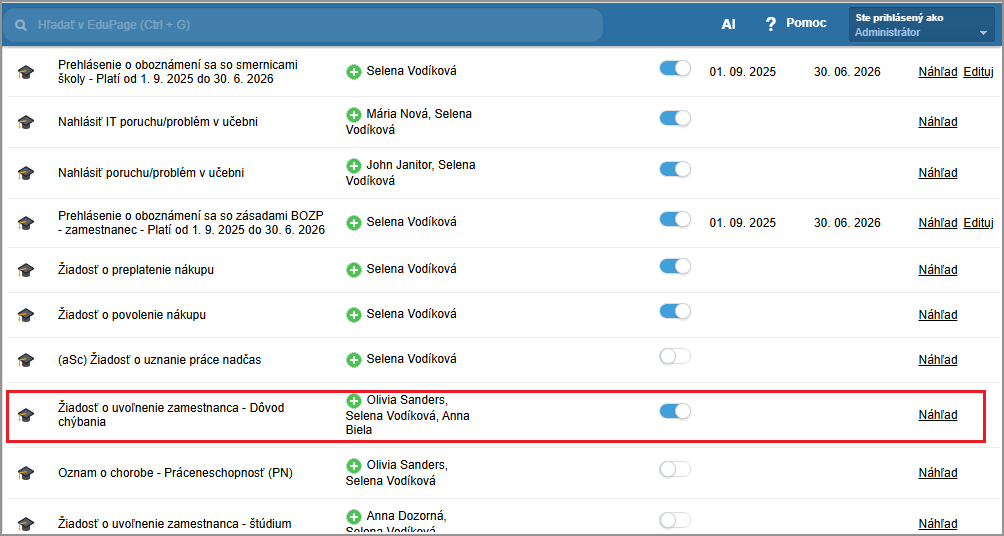
Task: Open the Administrátor account dropdown
Action: tap(921, 25)
